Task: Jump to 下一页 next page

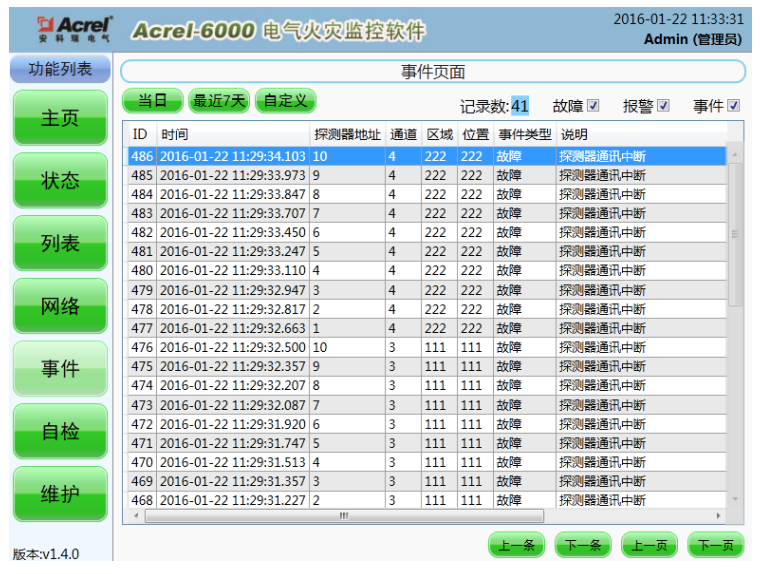Action: 715,545
